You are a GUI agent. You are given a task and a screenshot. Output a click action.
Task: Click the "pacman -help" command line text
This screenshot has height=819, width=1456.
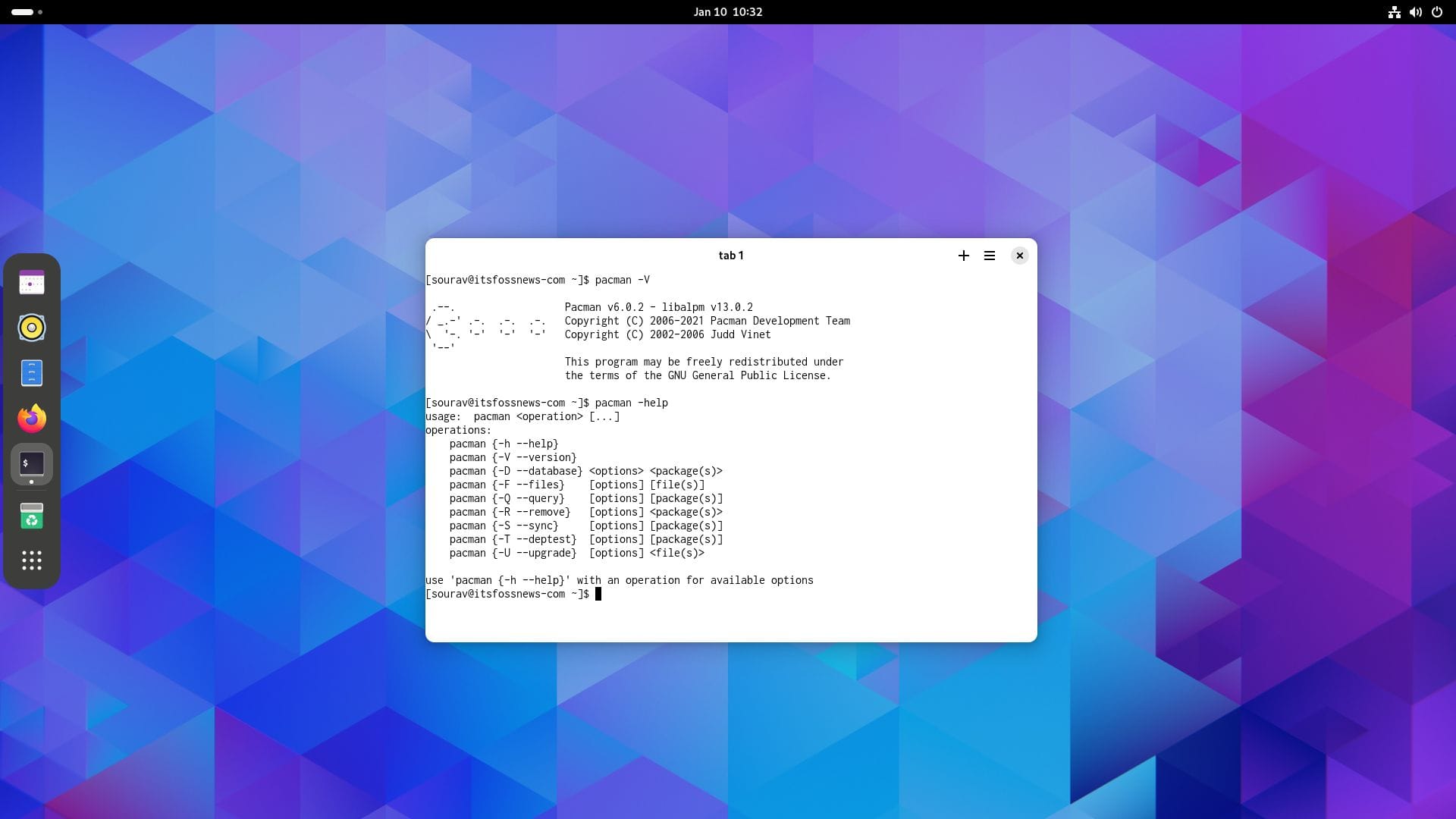tap(632, 403)
